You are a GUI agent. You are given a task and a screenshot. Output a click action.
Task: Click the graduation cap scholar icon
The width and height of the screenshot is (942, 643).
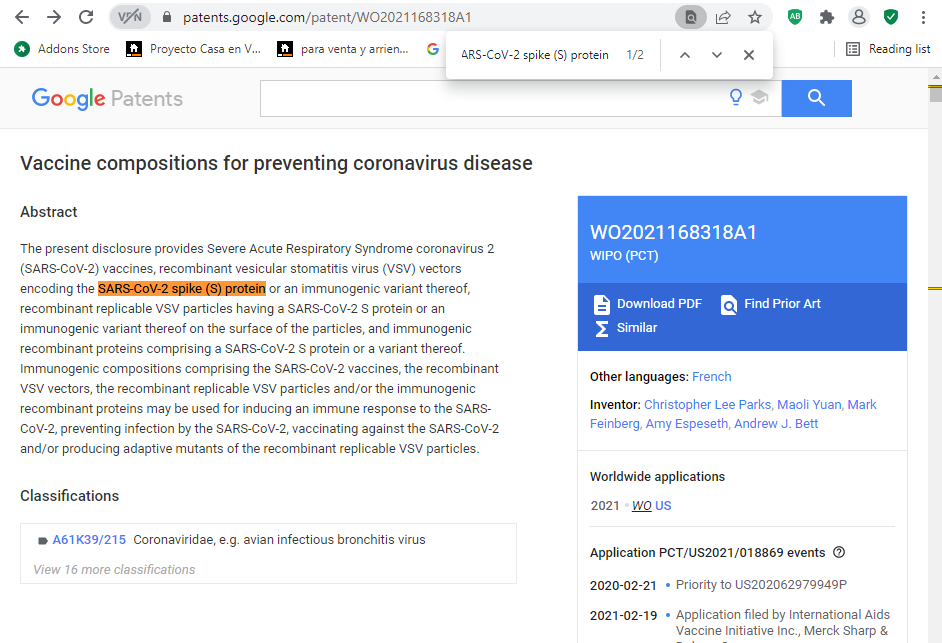coord(759,97)
